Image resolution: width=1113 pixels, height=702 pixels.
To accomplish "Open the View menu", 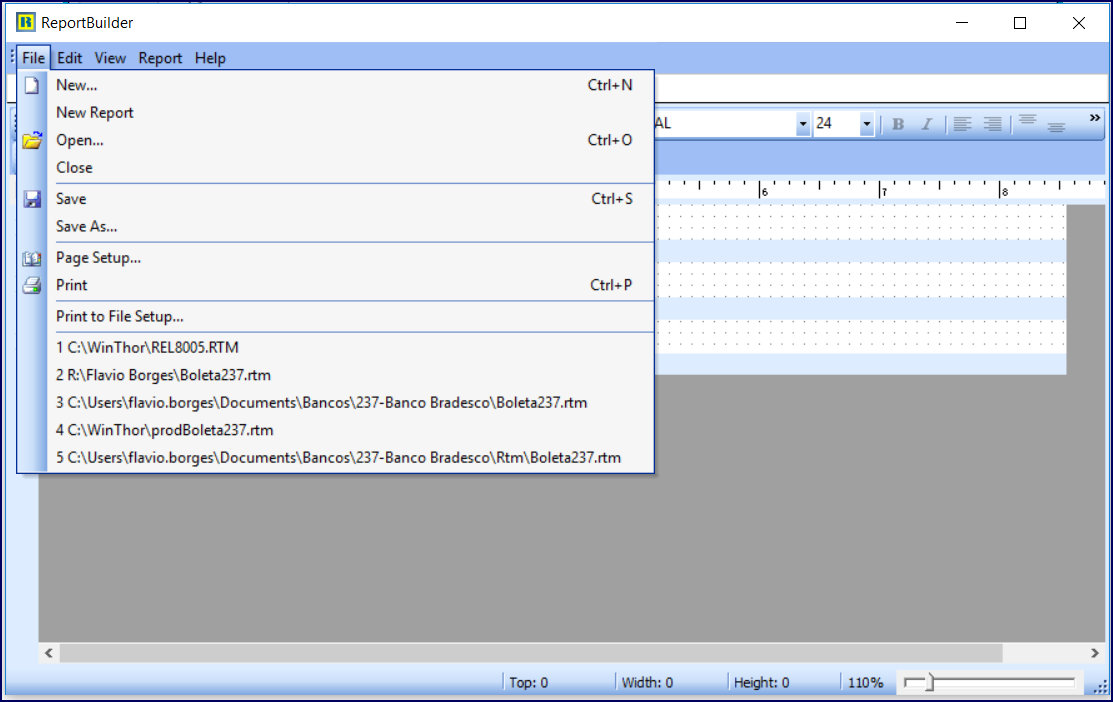I will coord(110,58).
